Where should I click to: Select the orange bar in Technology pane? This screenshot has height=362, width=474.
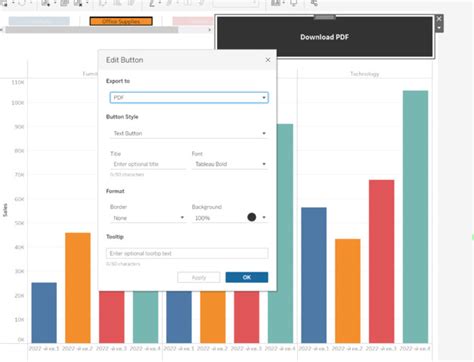tap(348, 291)
